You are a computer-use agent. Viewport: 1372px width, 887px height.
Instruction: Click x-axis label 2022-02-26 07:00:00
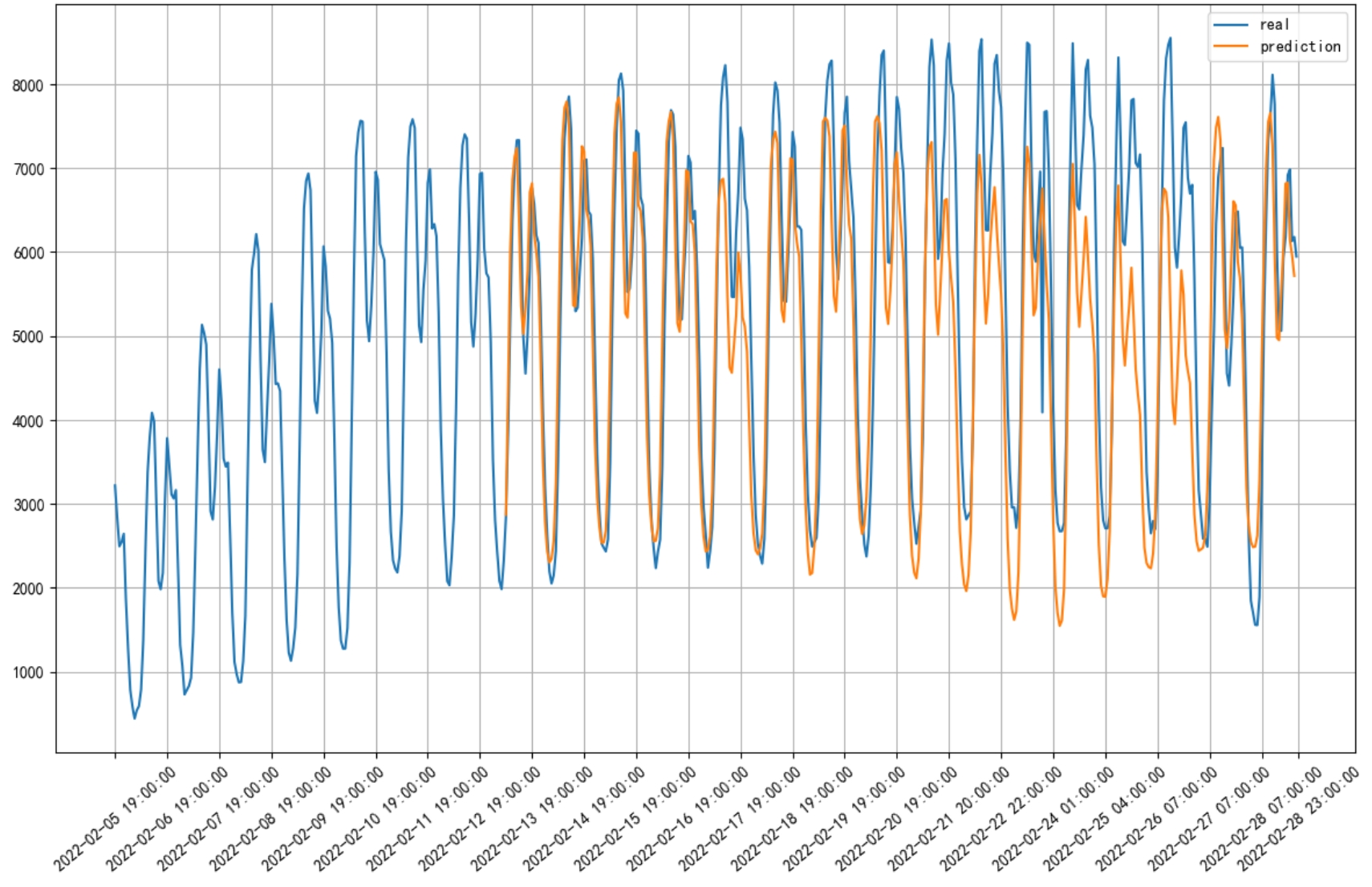coord(1158,819)
